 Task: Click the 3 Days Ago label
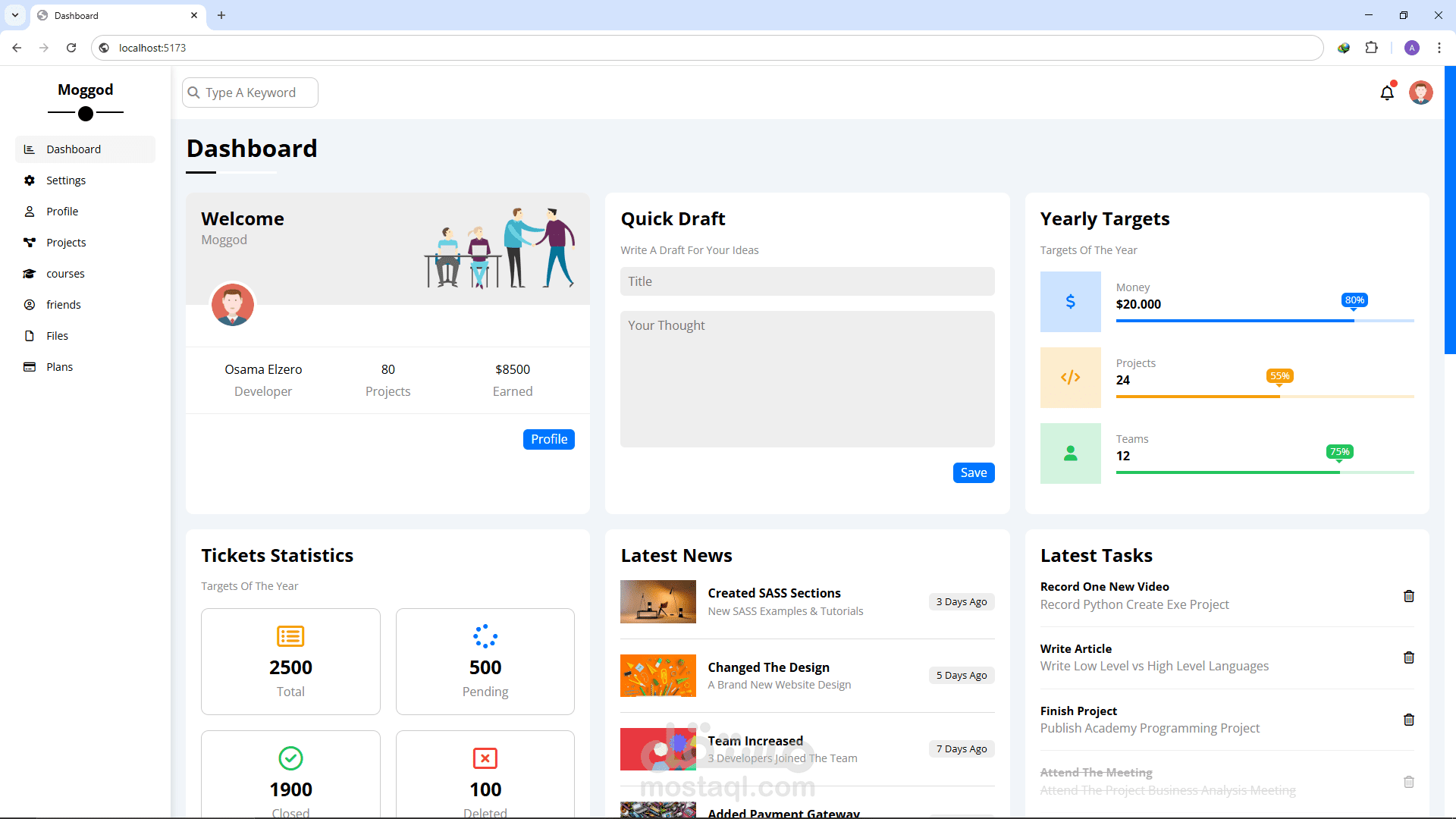pos(962,601)
